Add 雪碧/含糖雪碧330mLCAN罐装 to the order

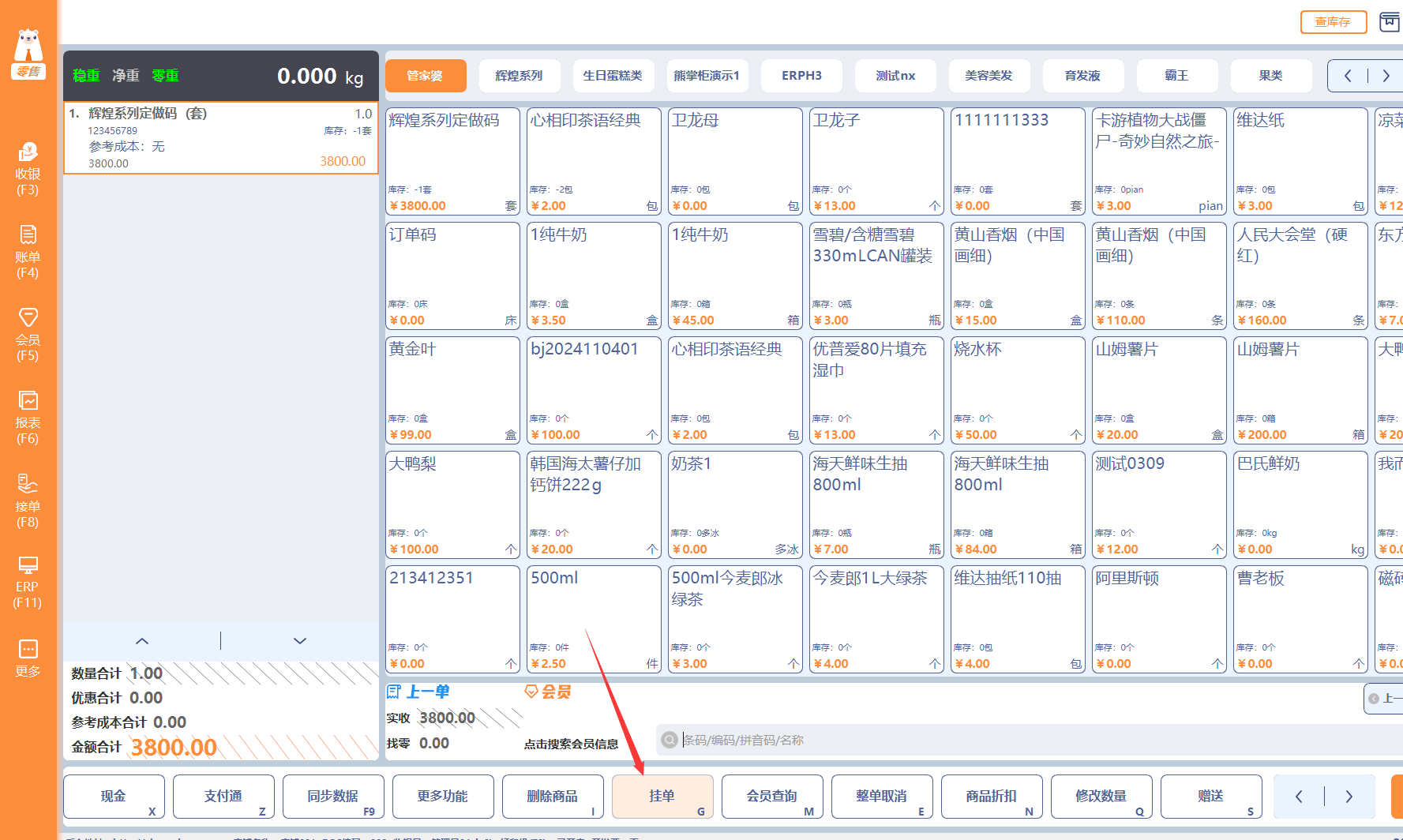pyautogui.click(x=877, y=276)
